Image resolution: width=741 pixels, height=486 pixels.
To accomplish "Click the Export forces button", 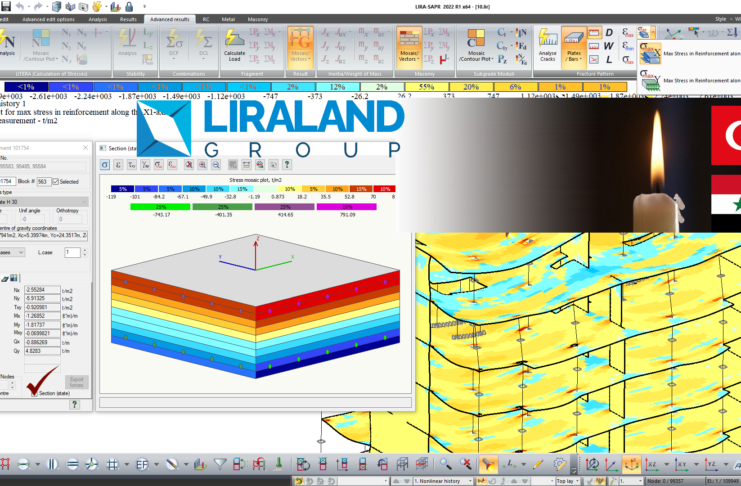I will click(x=77, y=381).
